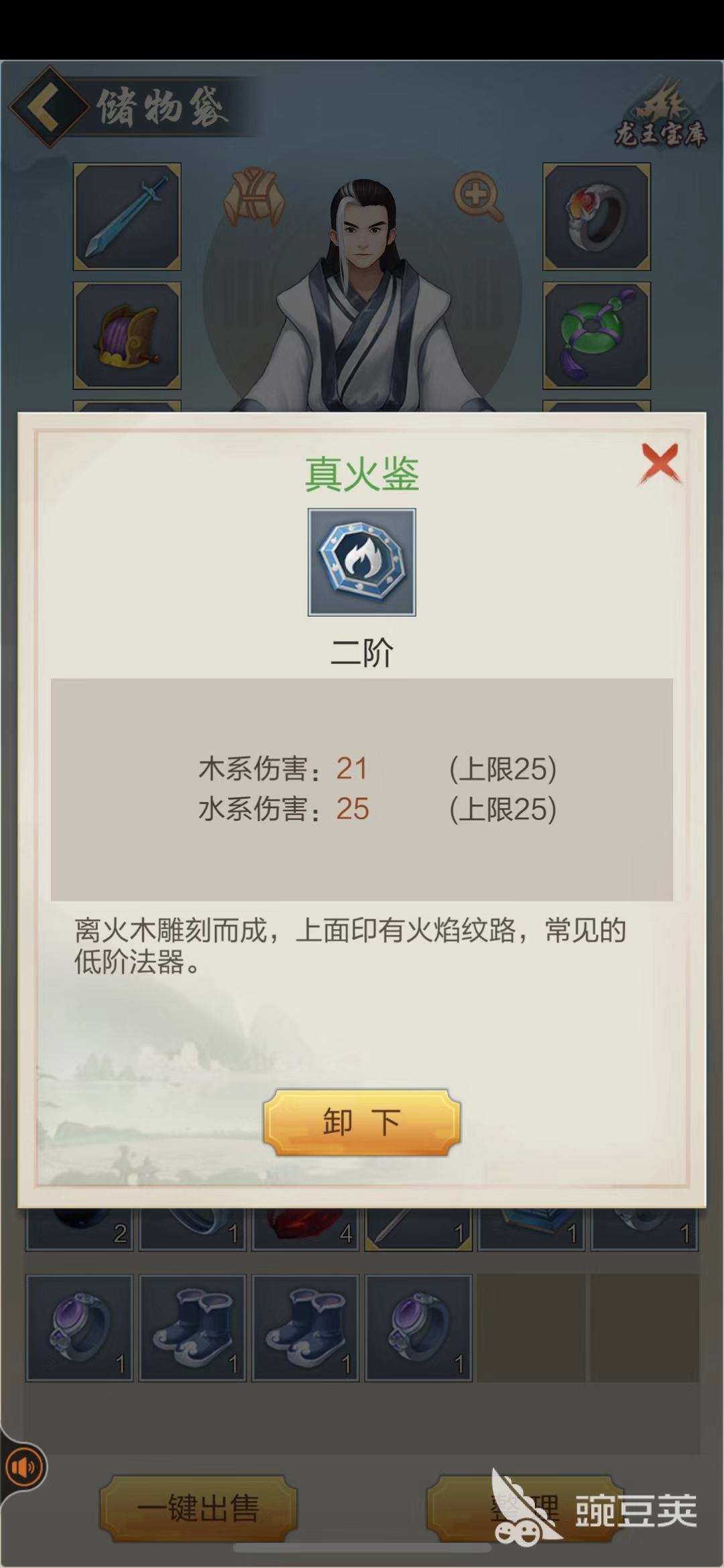
Task: Tap the back arrow beside 储物袋
Action: point(48,106)
